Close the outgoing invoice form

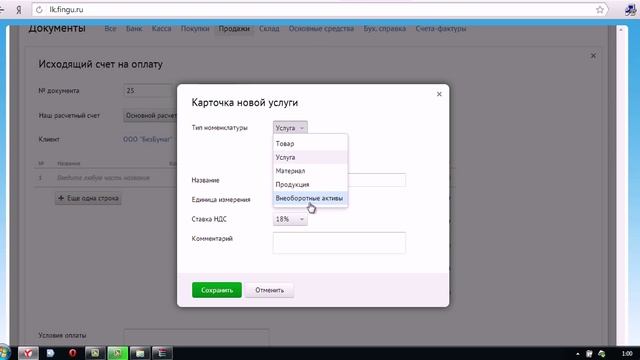click(593, 56)
